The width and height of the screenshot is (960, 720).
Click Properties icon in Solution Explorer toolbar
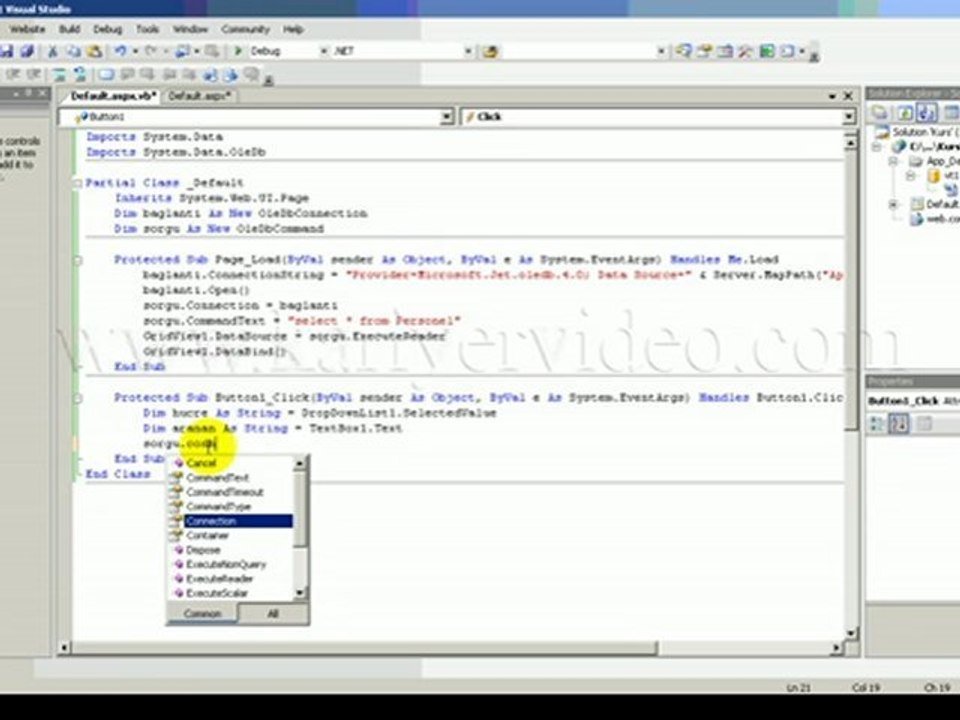[880, 113]
